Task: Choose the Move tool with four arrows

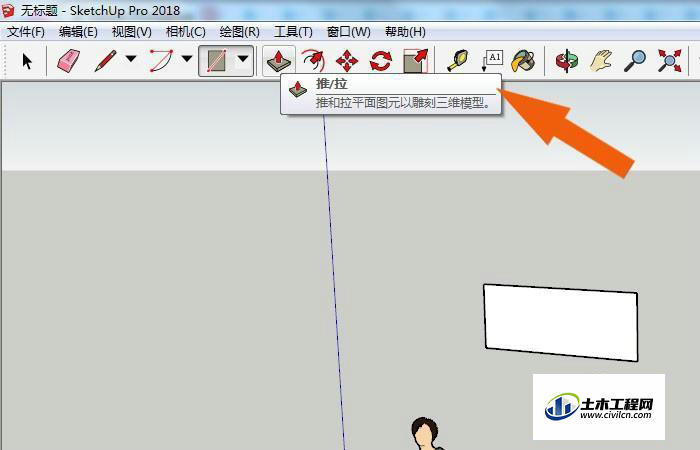Action: [x=347, y=61]
